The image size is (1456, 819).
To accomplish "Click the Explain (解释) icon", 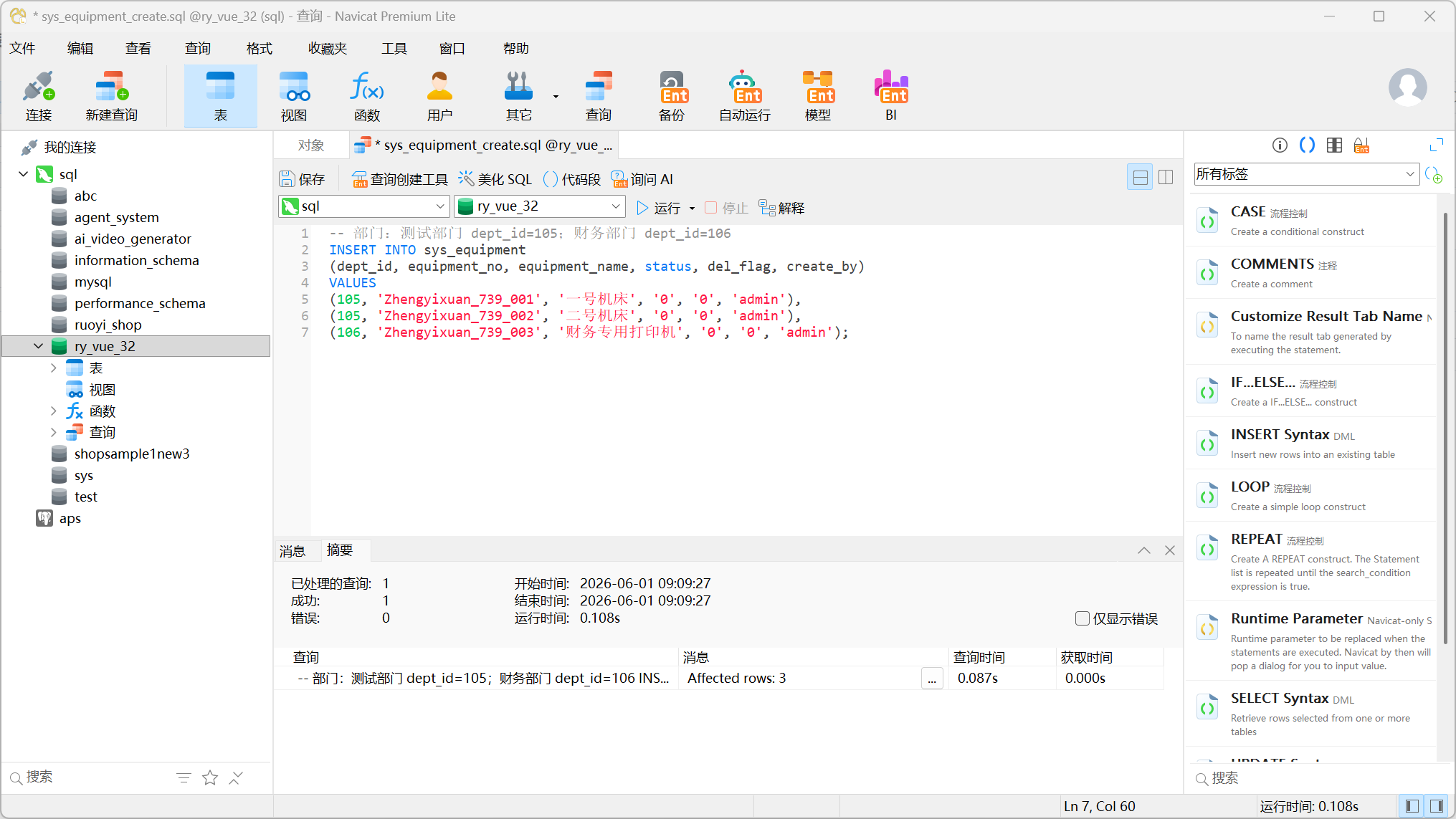I will pos(782,208).
